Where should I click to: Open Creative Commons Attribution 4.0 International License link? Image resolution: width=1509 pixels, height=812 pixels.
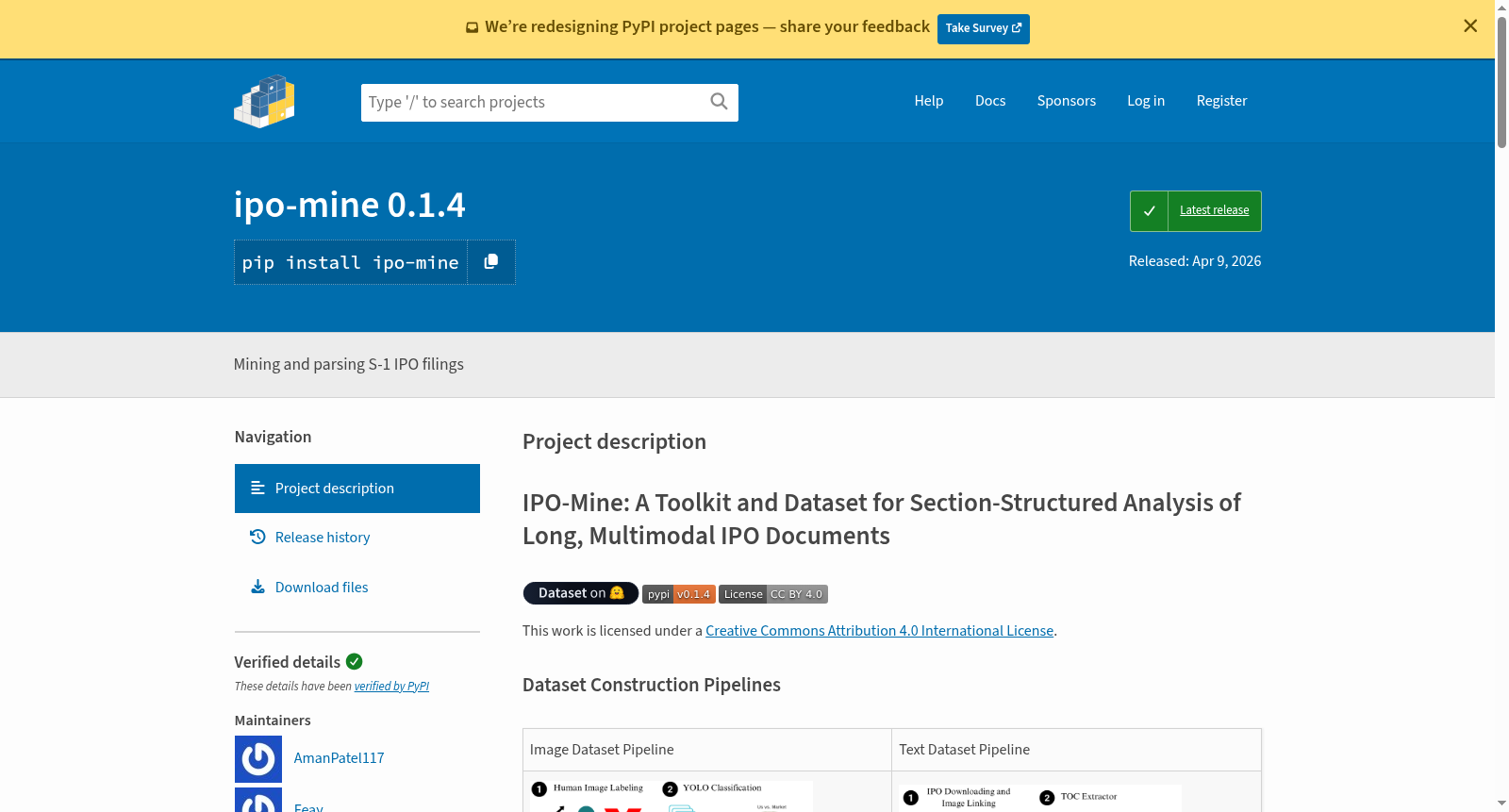tap(880, 631)
